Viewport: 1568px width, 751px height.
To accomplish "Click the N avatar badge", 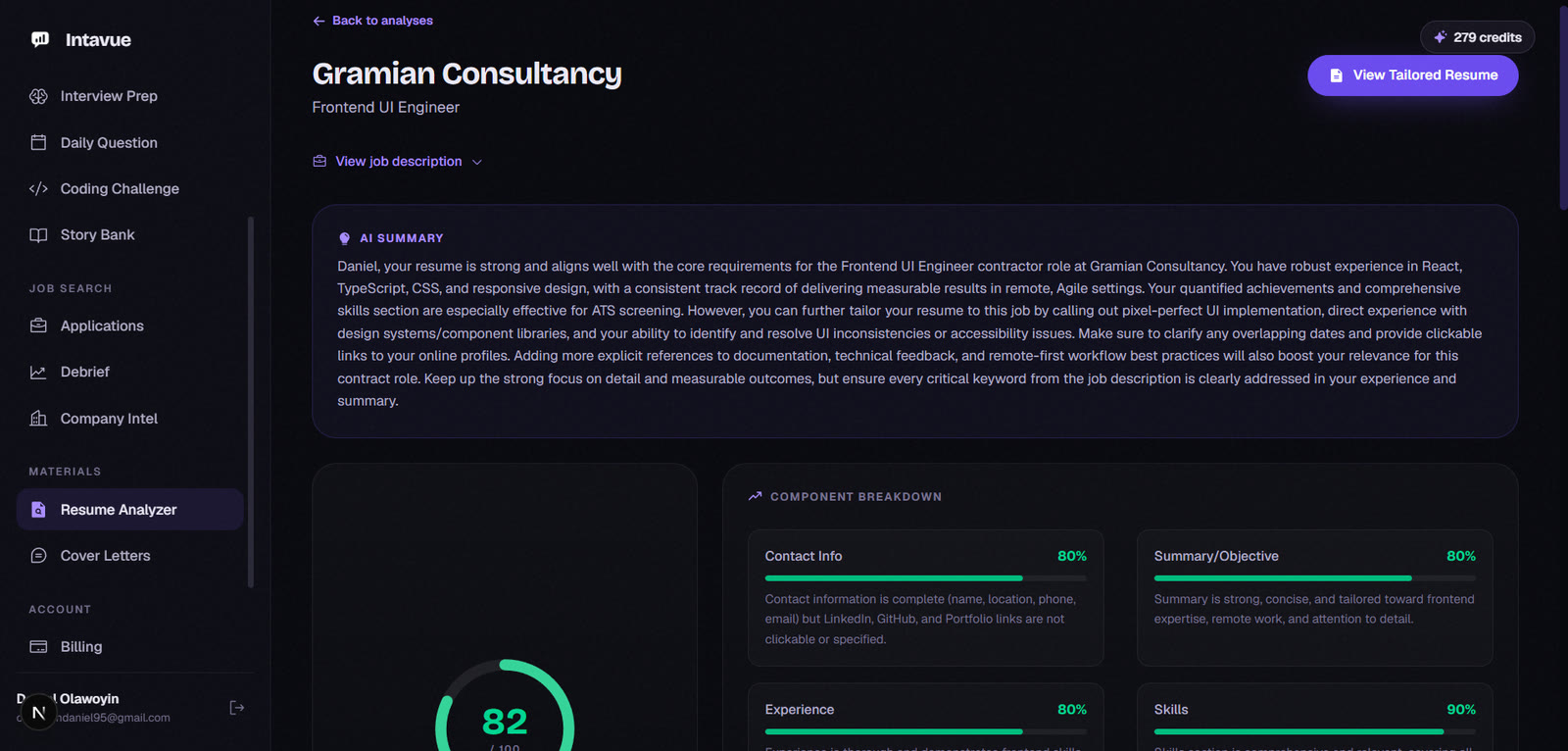I will 38,713.
